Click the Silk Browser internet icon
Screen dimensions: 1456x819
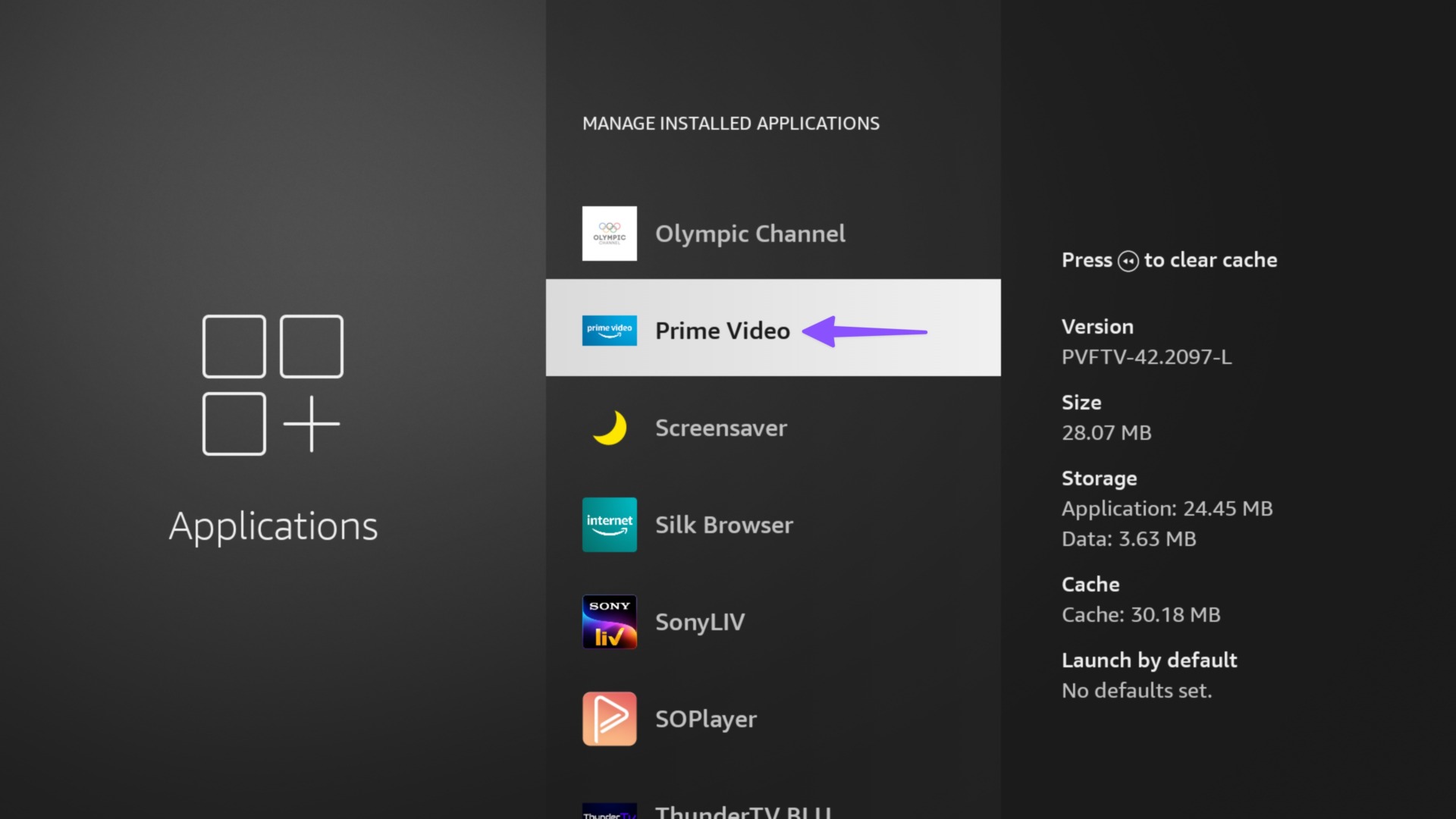(x=609, y=525)
